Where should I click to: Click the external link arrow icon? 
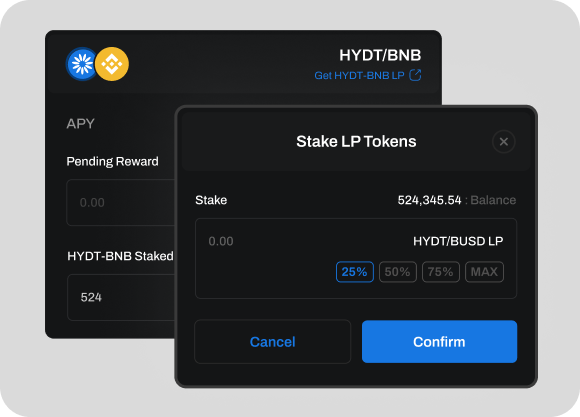(415, 75)
